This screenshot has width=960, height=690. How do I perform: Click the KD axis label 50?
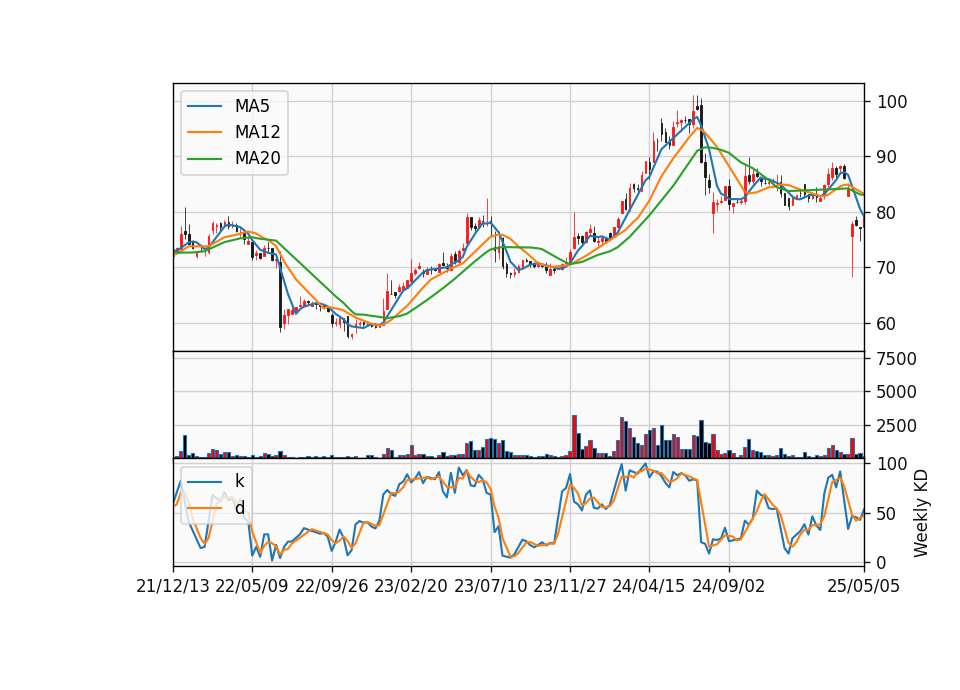coord(888,514)
